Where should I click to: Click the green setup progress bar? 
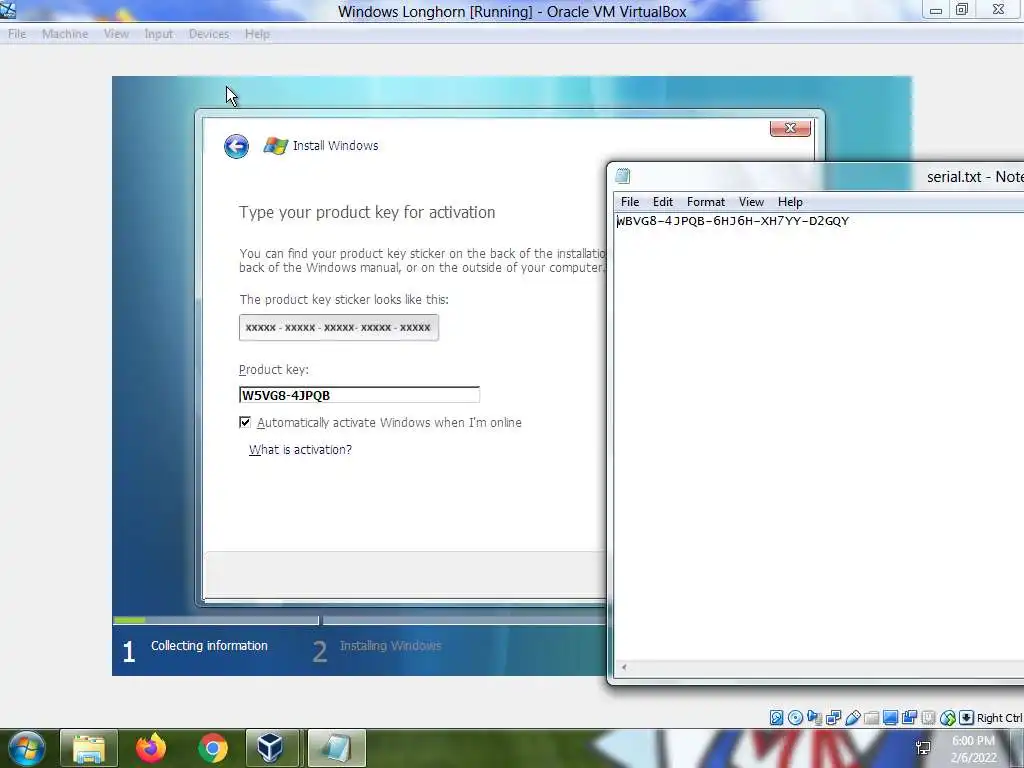(x=129, y=620)
